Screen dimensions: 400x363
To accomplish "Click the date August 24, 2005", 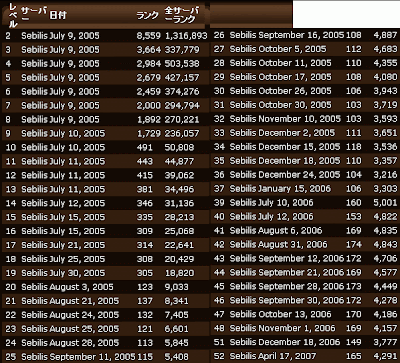I will (84, 315).
